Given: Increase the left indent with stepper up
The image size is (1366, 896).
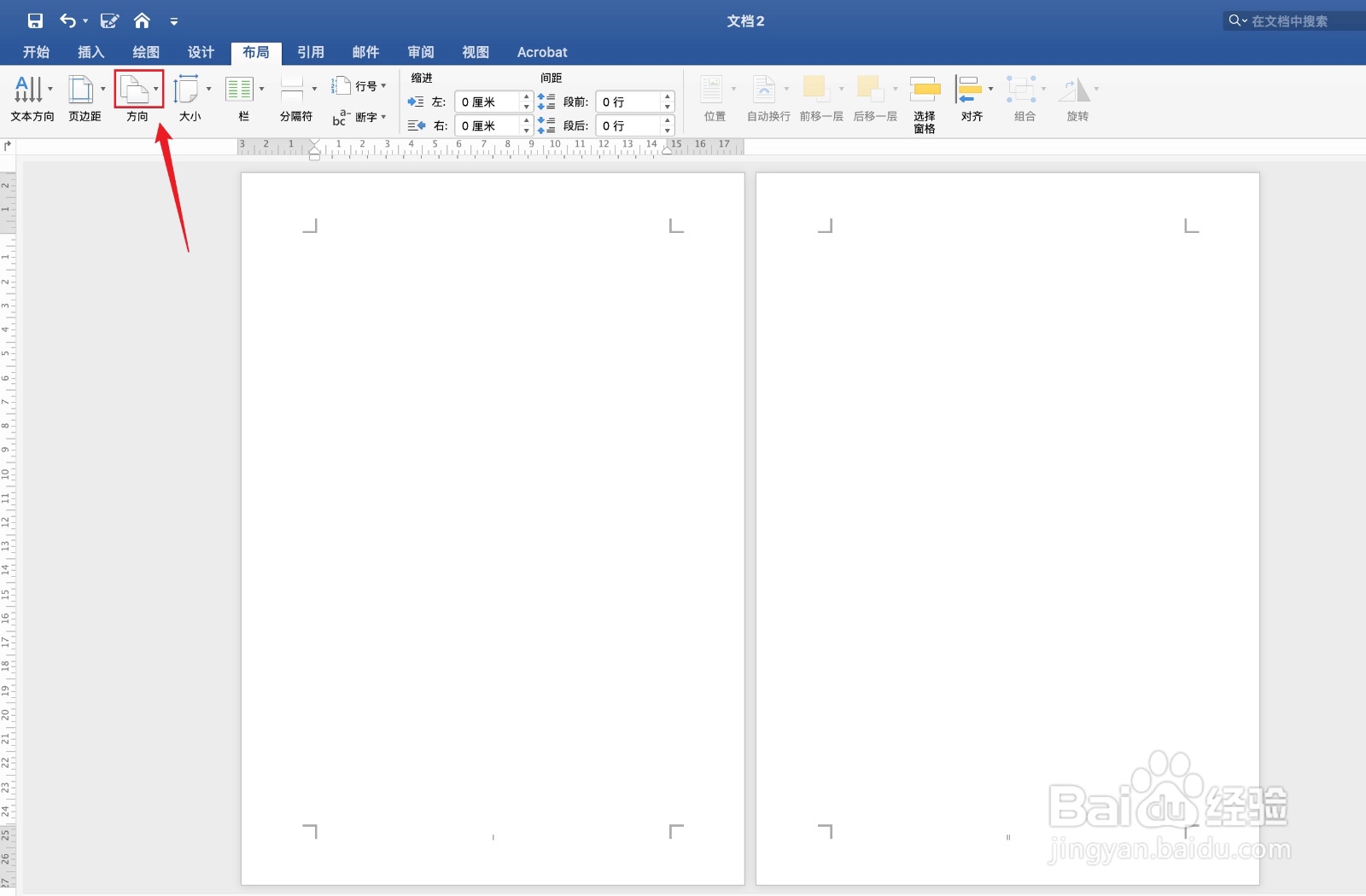Looking at the screenshot, I should pyautogui.click(x=527, y=96).
